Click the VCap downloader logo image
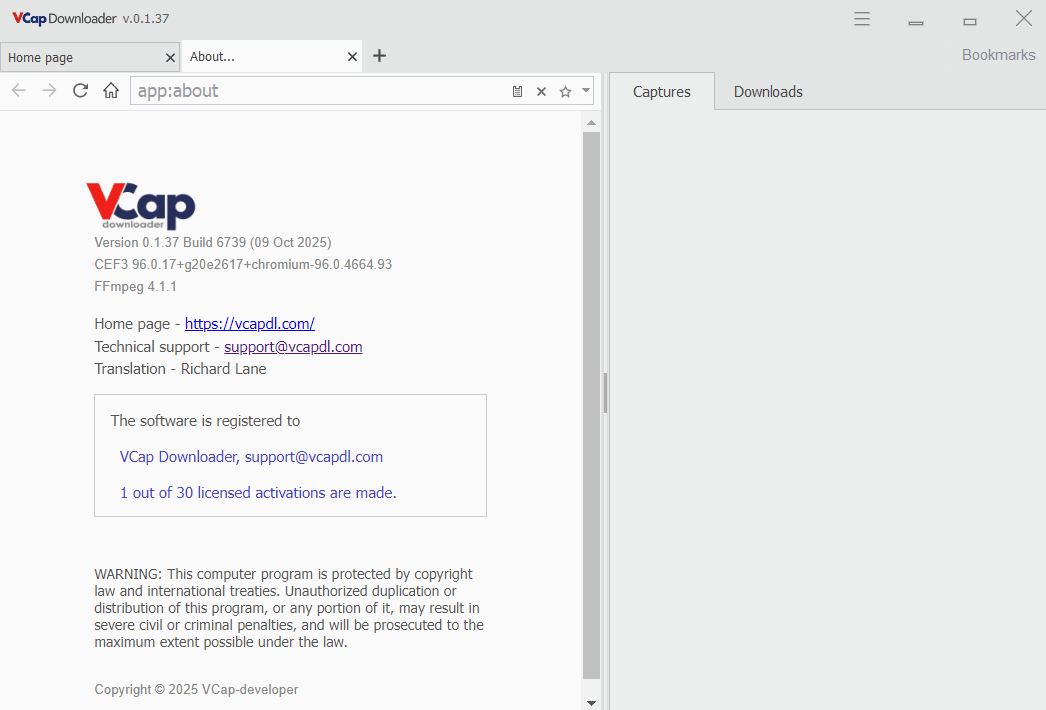The width and height of the screenshot is (1046, 710). coord(141,206)
